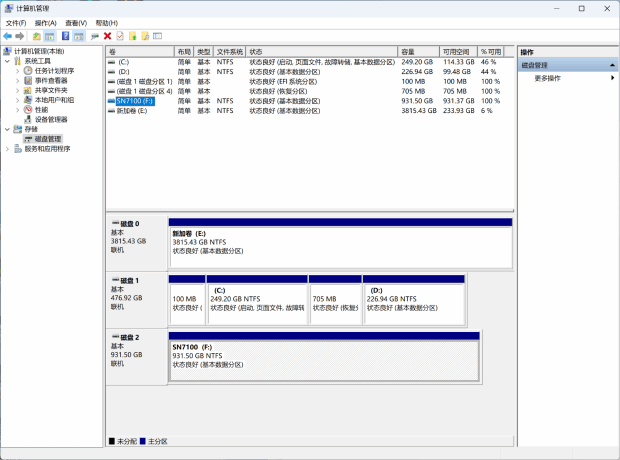Click the 存储 storage icon in tree
This screenshot has width=620, height=460.
17,129
